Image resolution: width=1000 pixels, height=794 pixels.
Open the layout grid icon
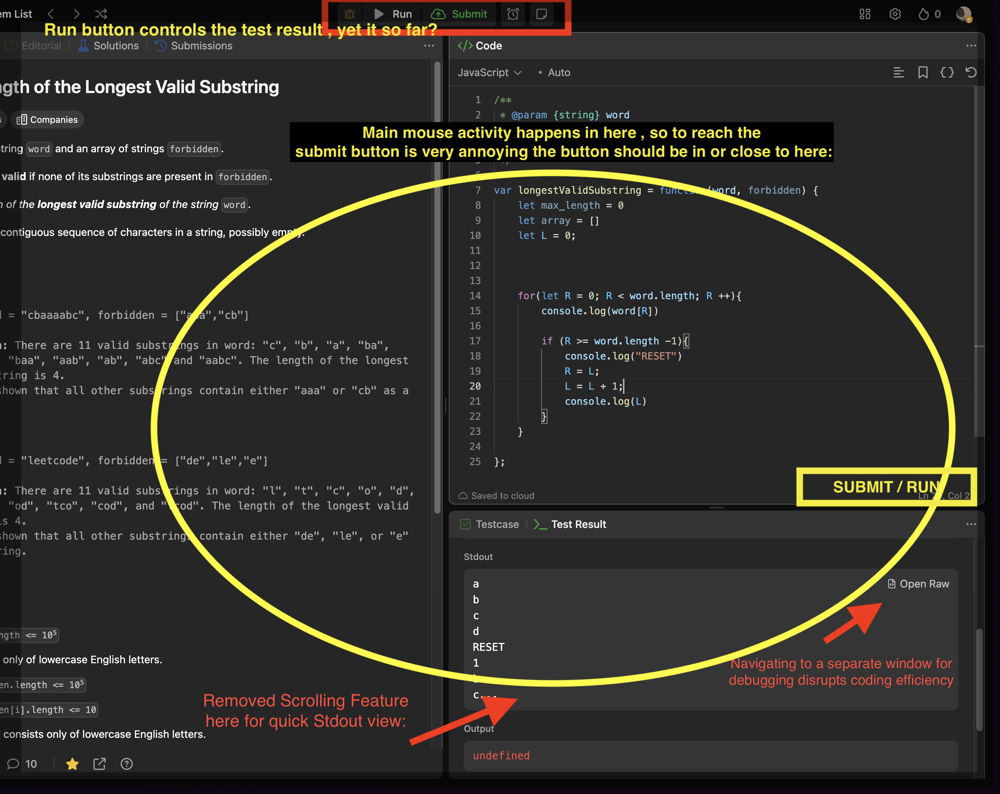pyautogui.click(x=865, y=14)
